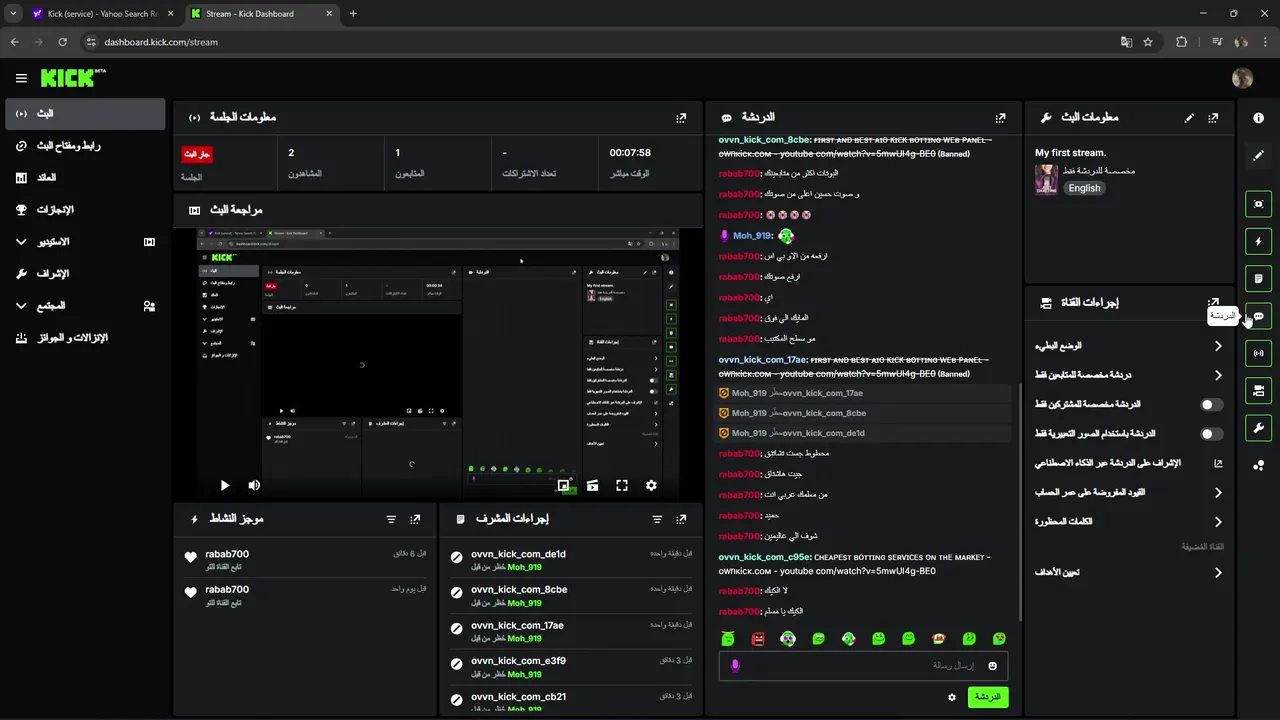Pop out the إجراءات المشرف panel
Image resolution: width=1280 pixels, height=720 pixels.
(681, 519)
